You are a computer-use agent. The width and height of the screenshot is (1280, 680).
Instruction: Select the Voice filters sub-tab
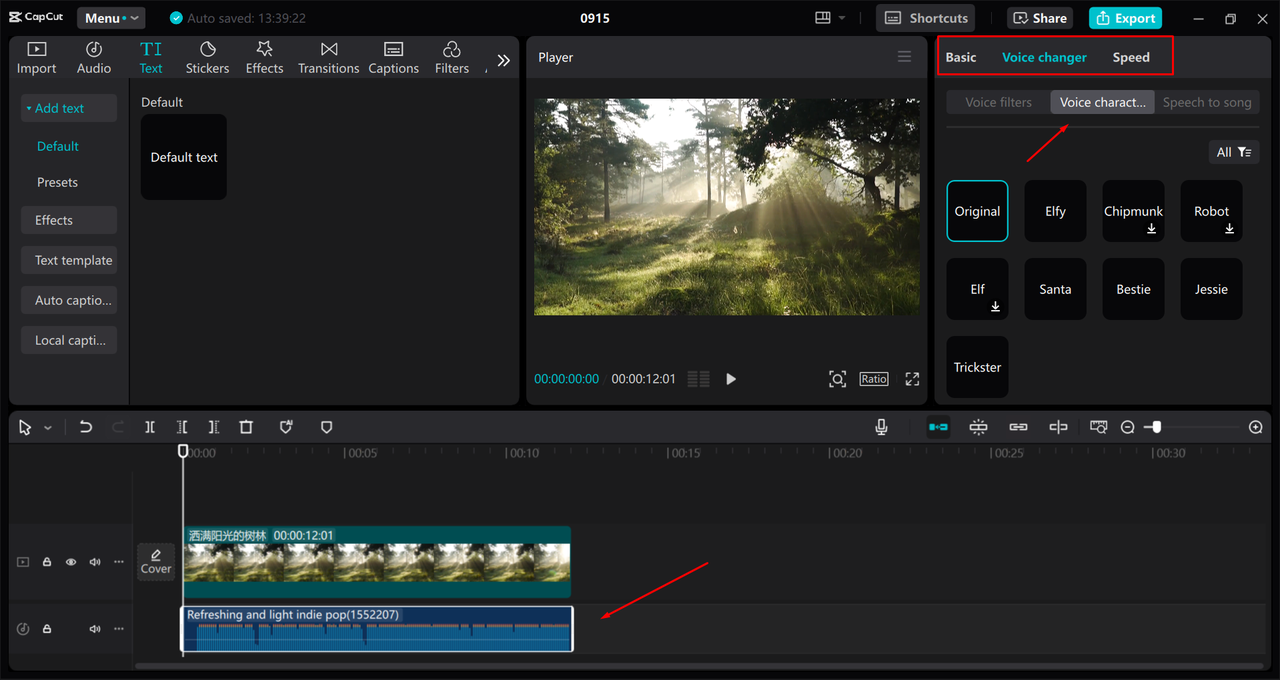[x=998, y=102]
